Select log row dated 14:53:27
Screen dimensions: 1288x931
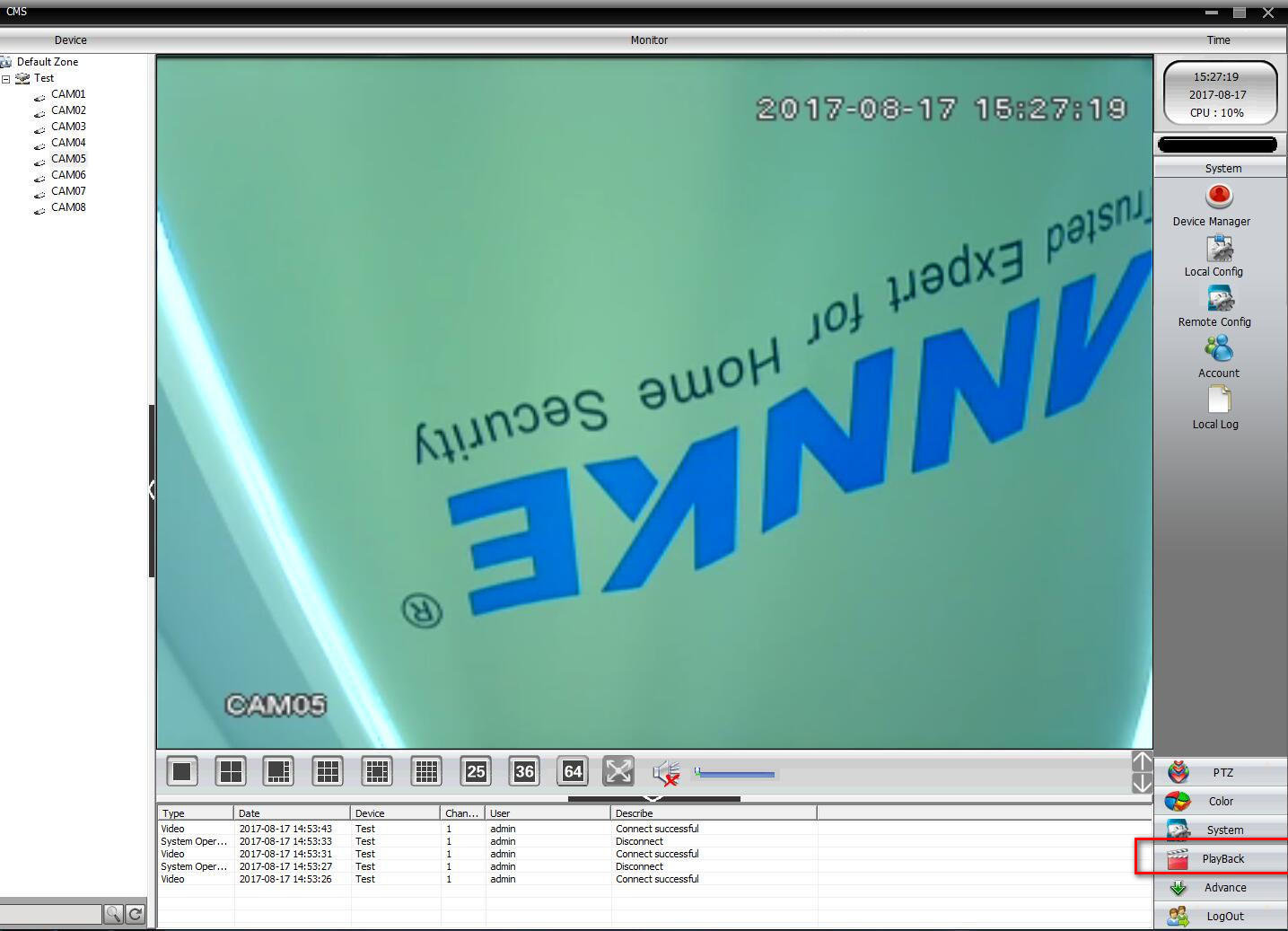654,866
